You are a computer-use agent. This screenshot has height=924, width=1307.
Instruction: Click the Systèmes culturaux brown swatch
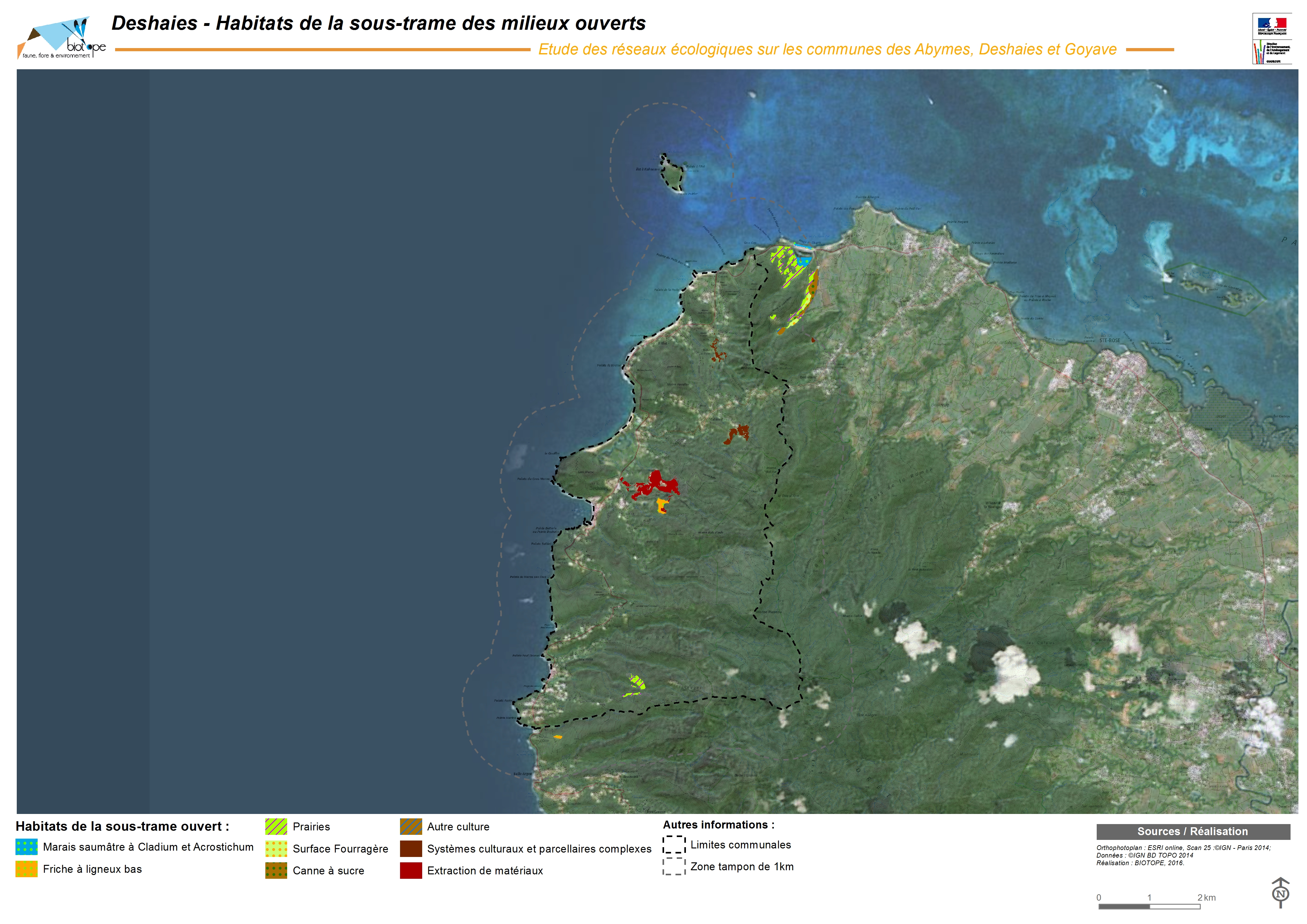click(411, 849)
